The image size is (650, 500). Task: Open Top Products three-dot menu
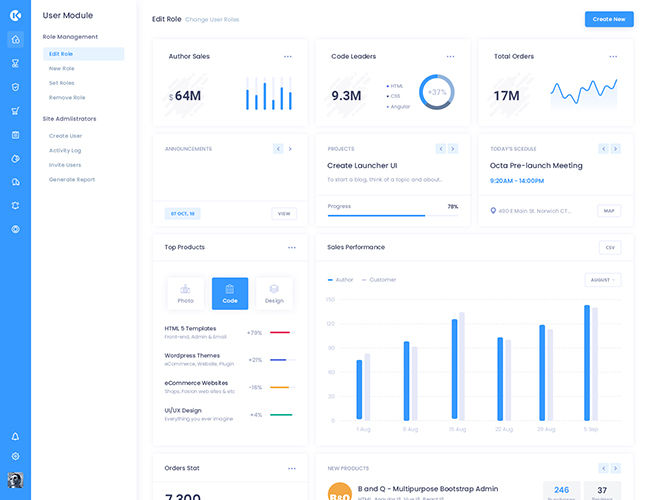pos(291,247)
